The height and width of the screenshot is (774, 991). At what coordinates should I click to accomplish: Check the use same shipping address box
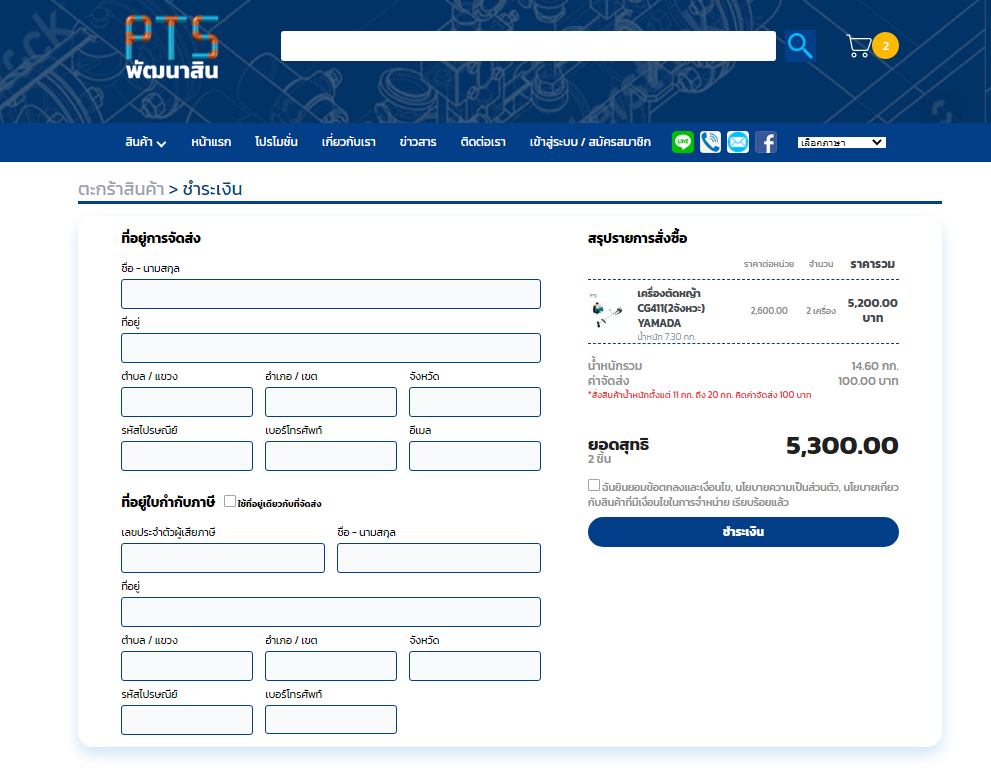tap(230, 501)
